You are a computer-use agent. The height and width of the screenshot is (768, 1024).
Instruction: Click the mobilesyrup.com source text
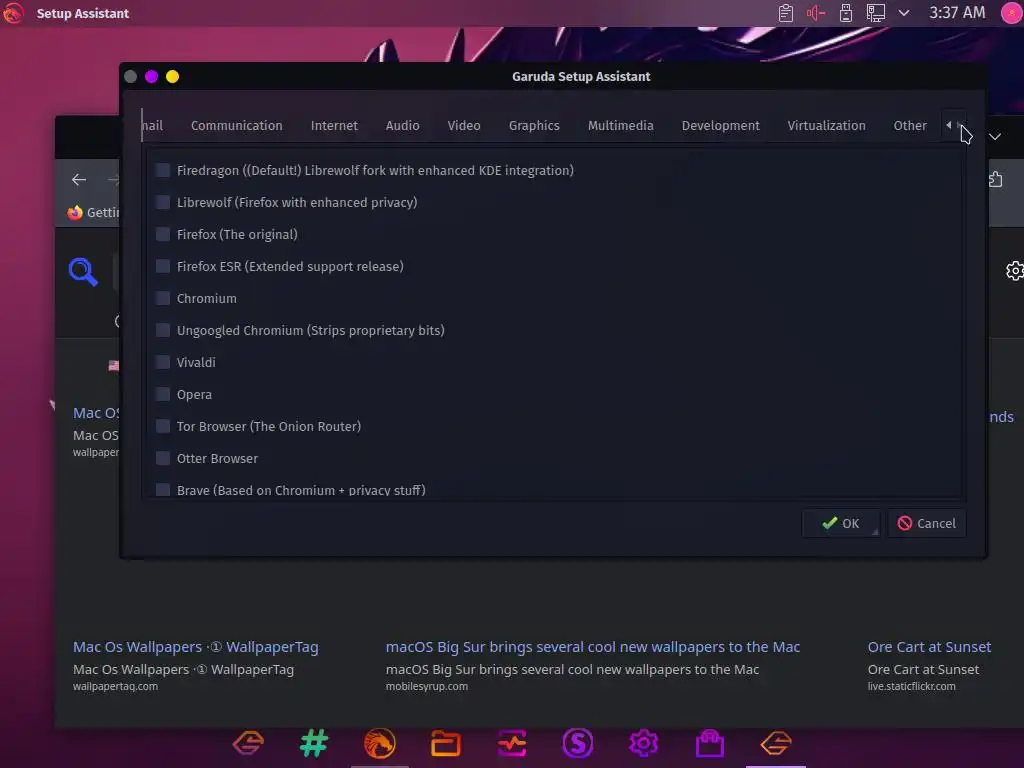[x=426, y=686]
